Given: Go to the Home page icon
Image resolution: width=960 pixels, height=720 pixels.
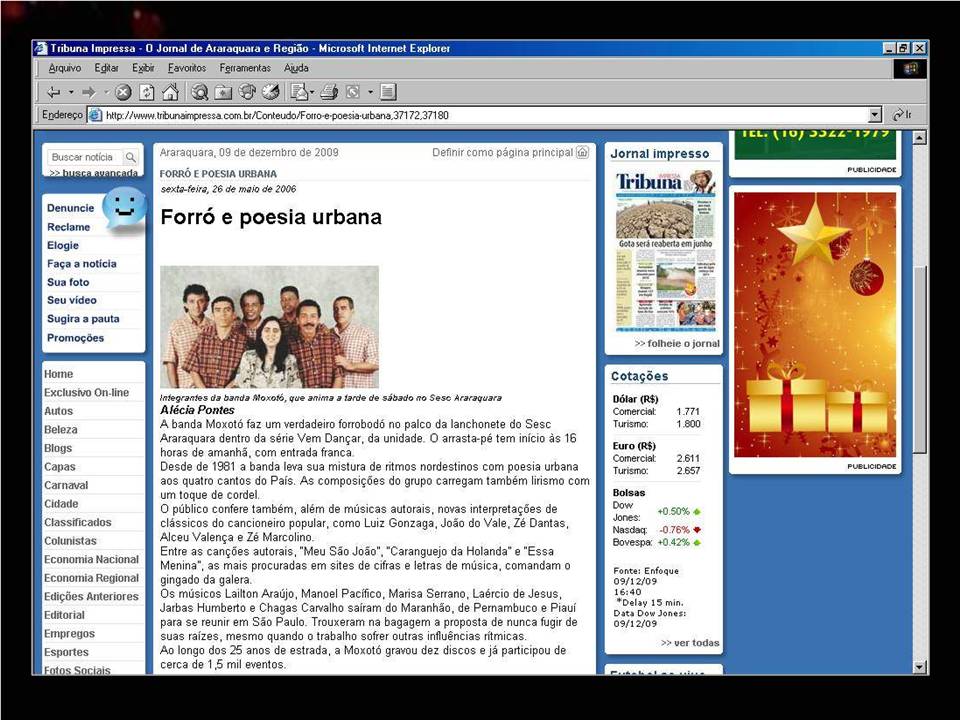Looking at the screenshot, I should 170,92.
